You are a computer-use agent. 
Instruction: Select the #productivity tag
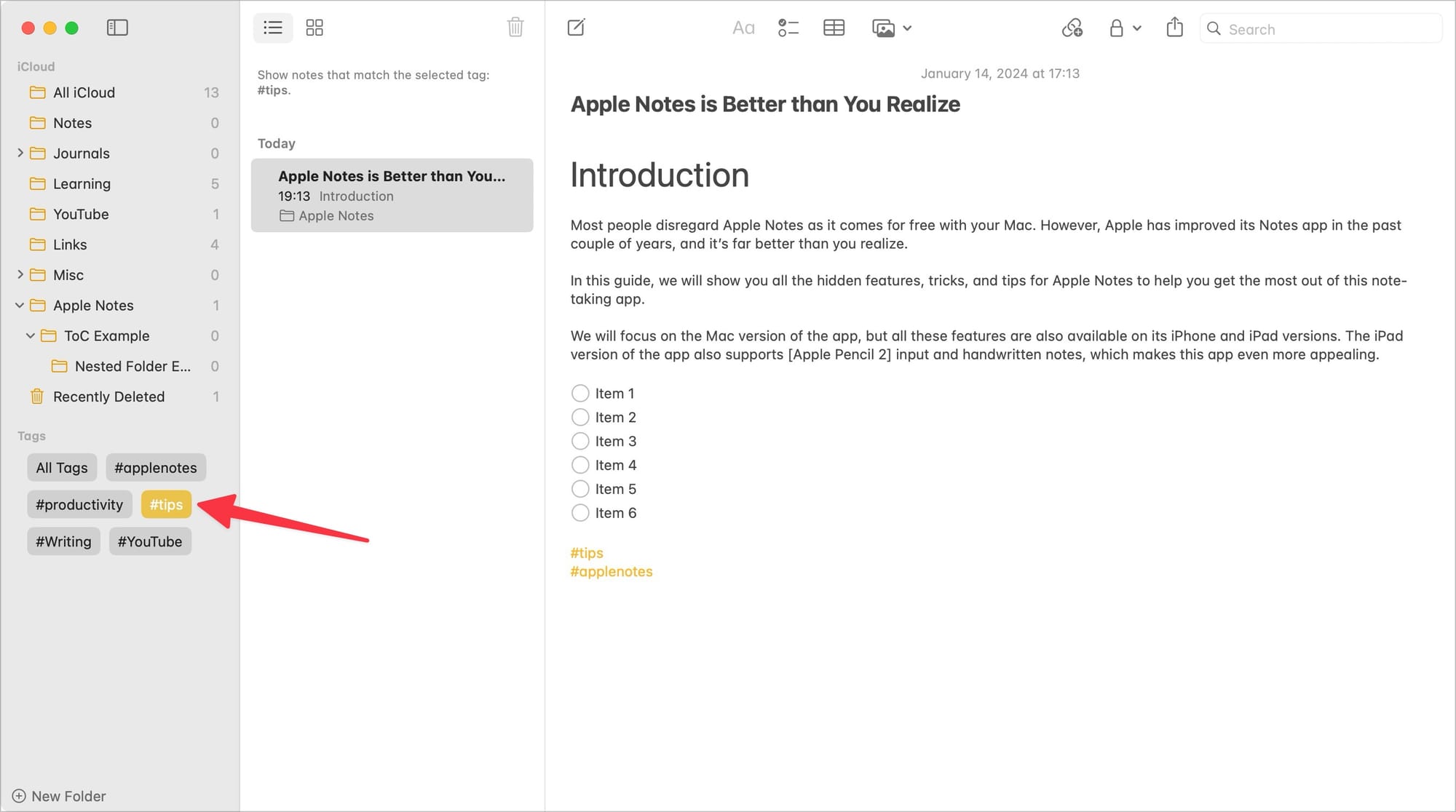coord(79,505)
